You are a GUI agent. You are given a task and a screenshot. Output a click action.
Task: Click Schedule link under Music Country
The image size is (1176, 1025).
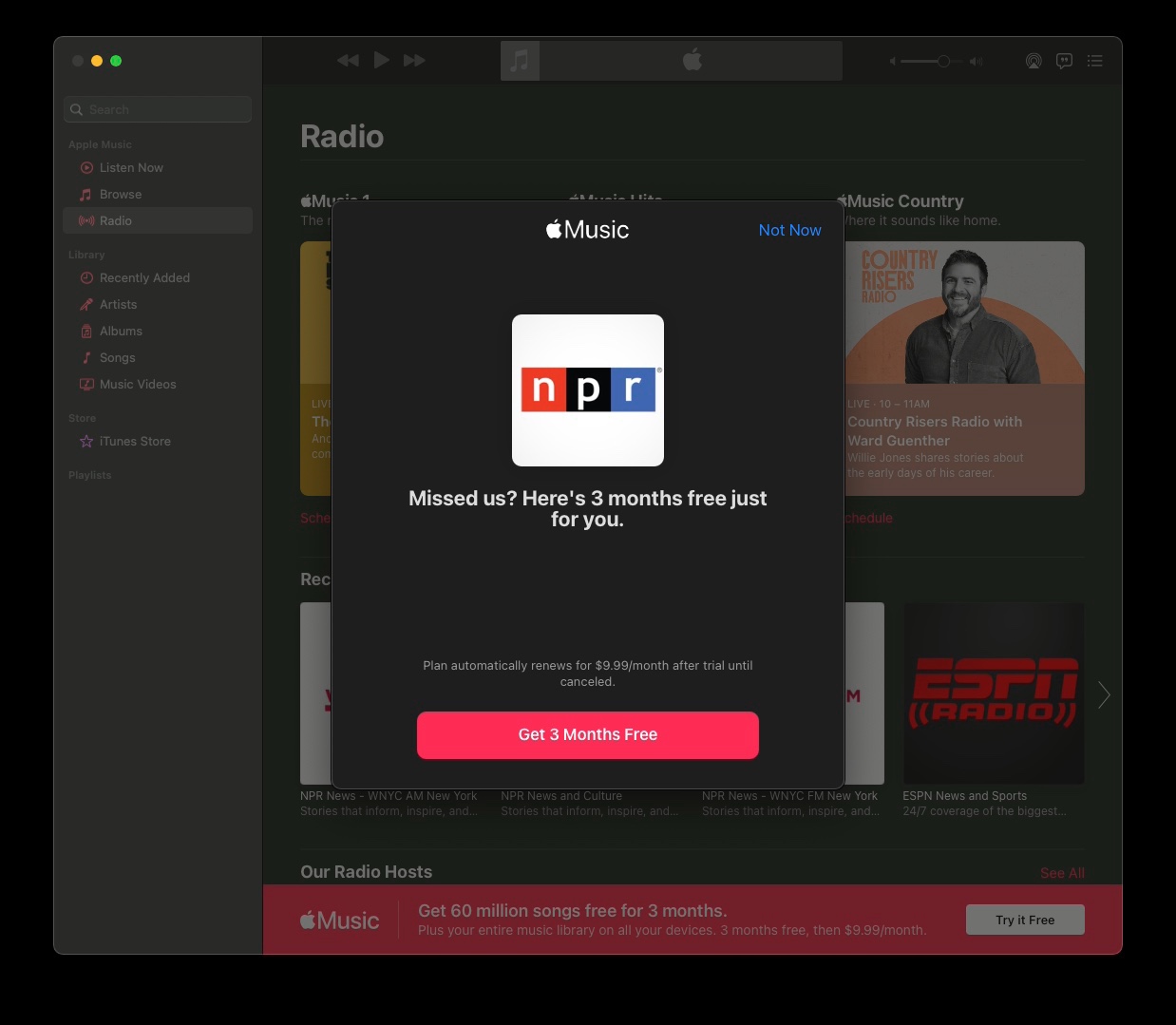click(869, 518)
